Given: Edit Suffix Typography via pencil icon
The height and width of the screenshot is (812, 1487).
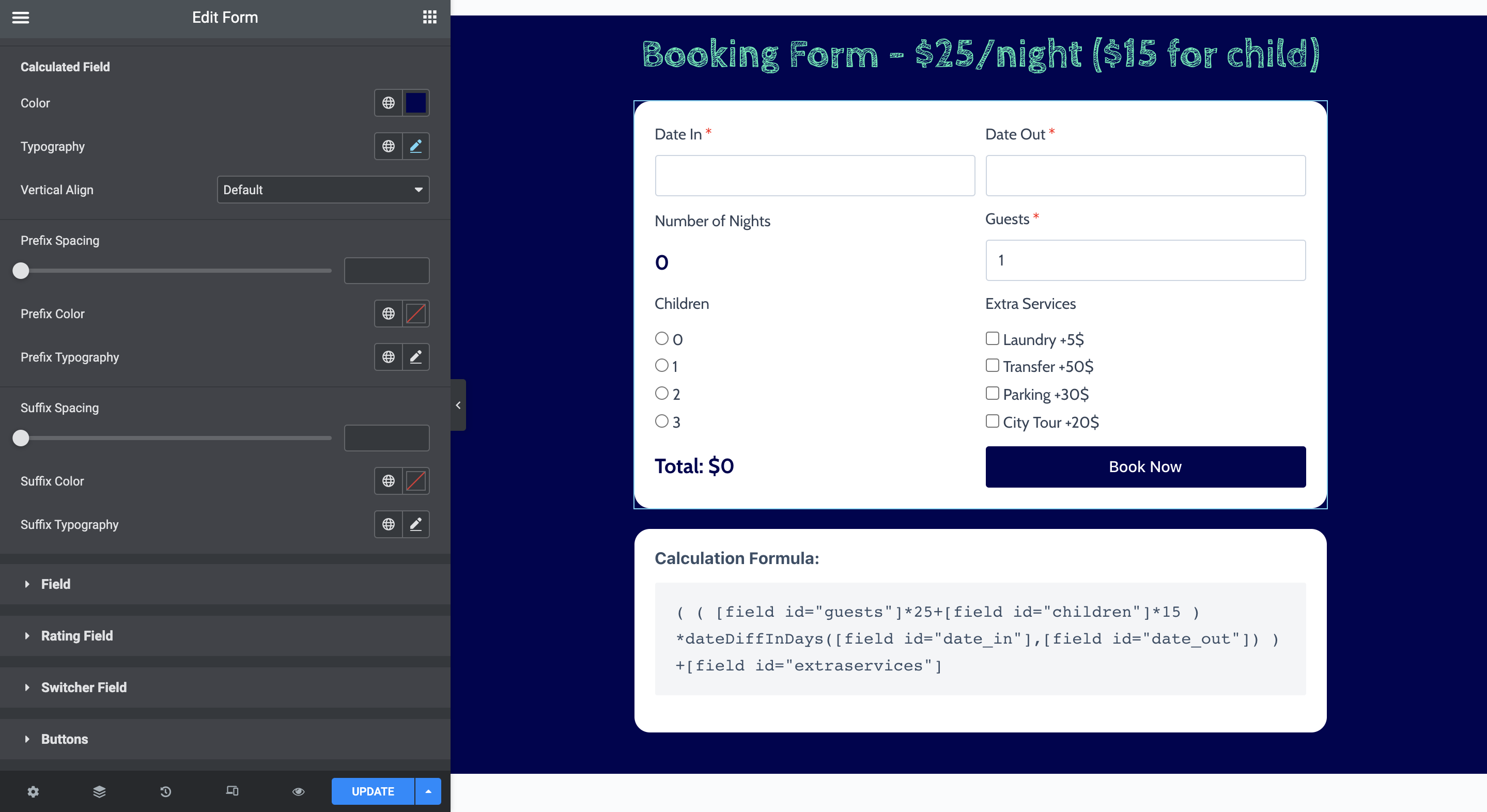Looking at the screenshot, I should (x=415, y=524).
